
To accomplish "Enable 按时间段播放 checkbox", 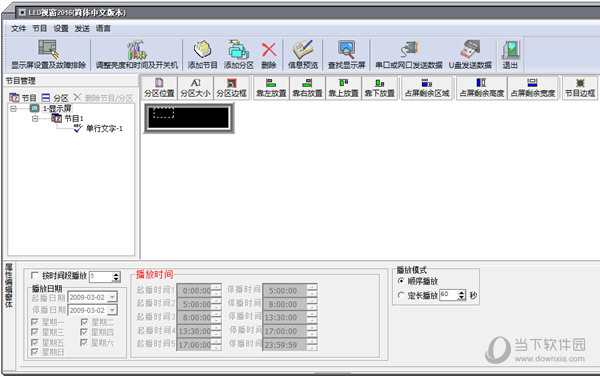I will (34, 275).
